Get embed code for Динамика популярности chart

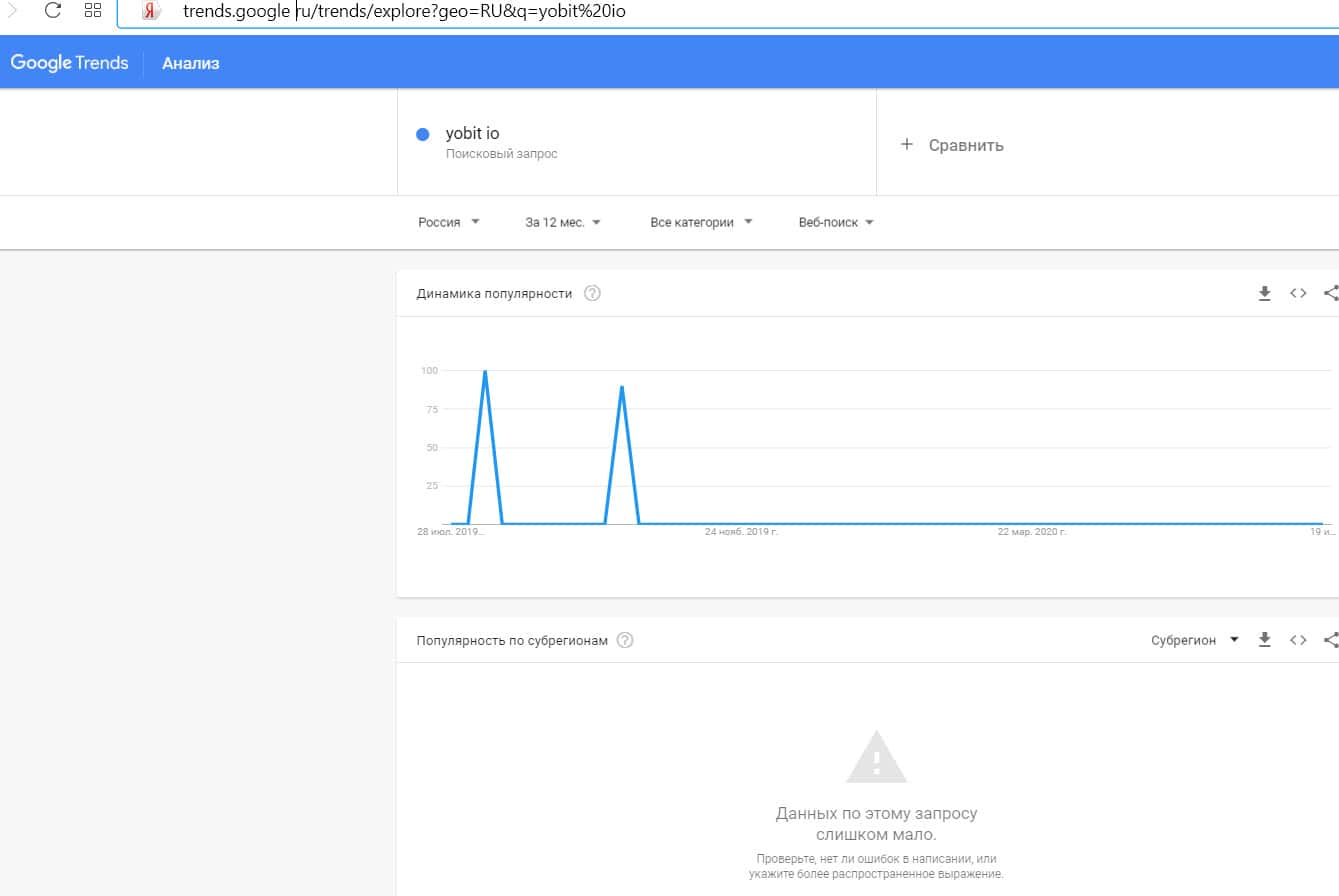click(1298, 293)
